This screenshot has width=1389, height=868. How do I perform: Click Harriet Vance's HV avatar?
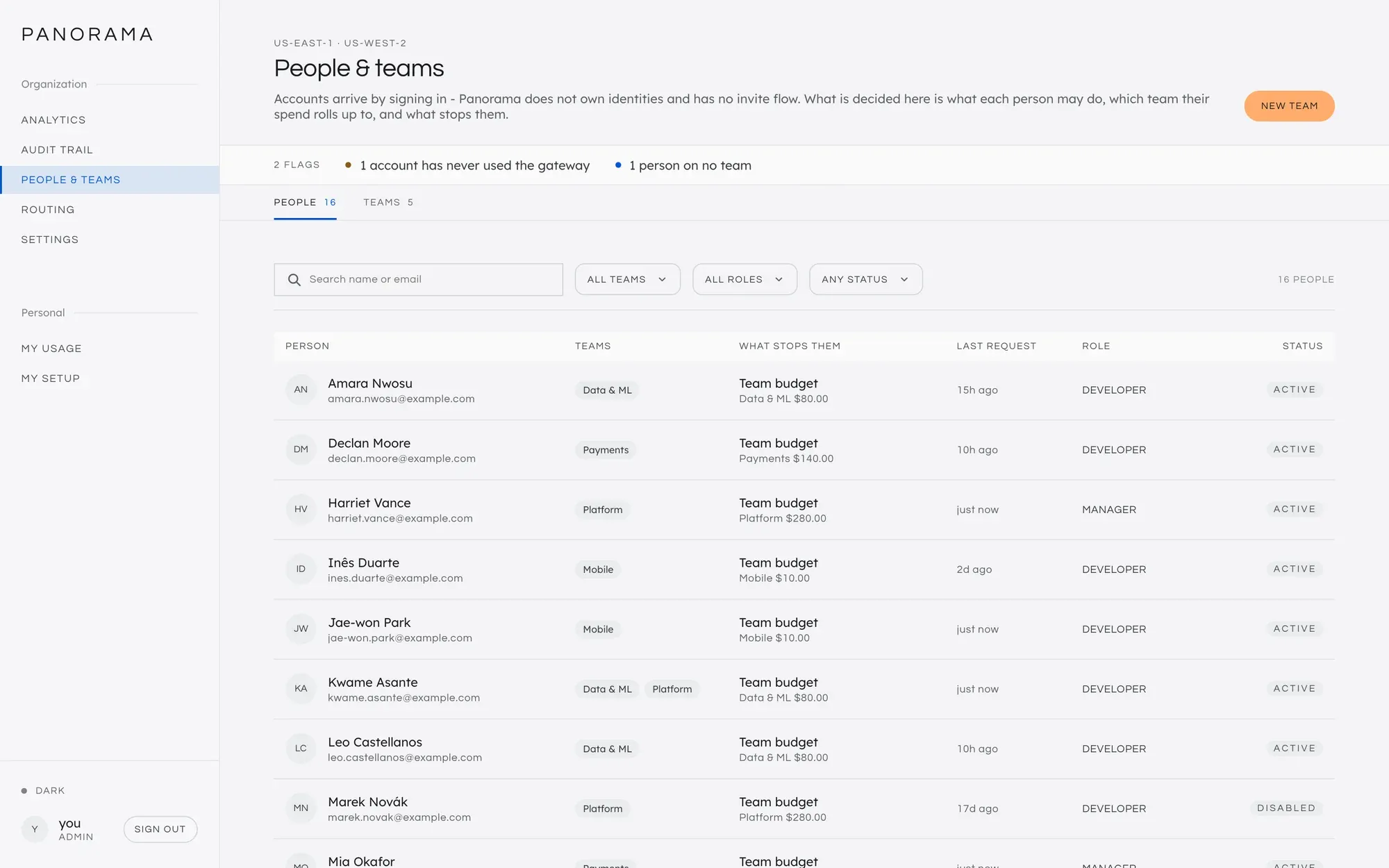coord(301,509)
